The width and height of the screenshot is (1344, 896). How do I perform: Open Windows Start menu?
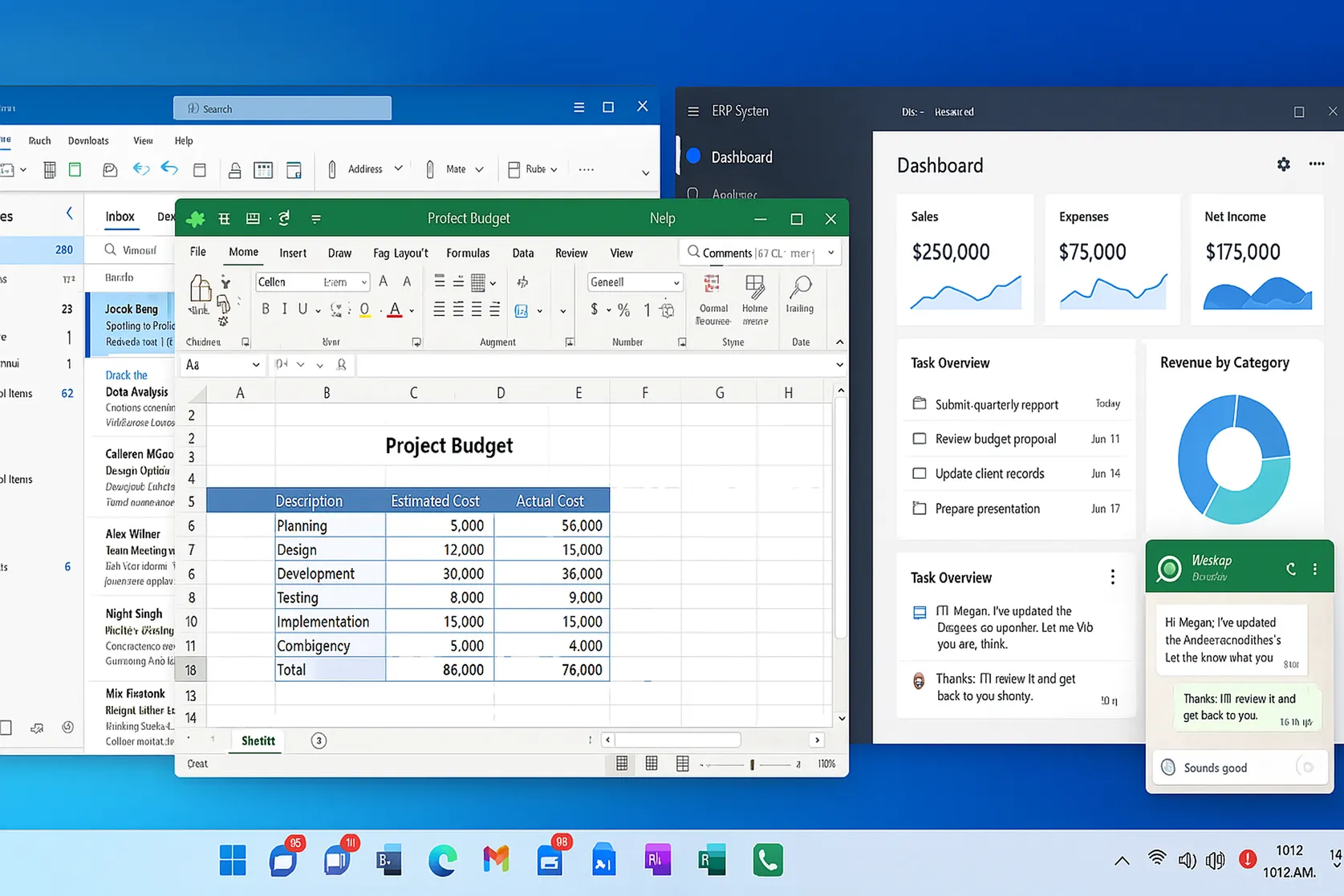(233, 860)
